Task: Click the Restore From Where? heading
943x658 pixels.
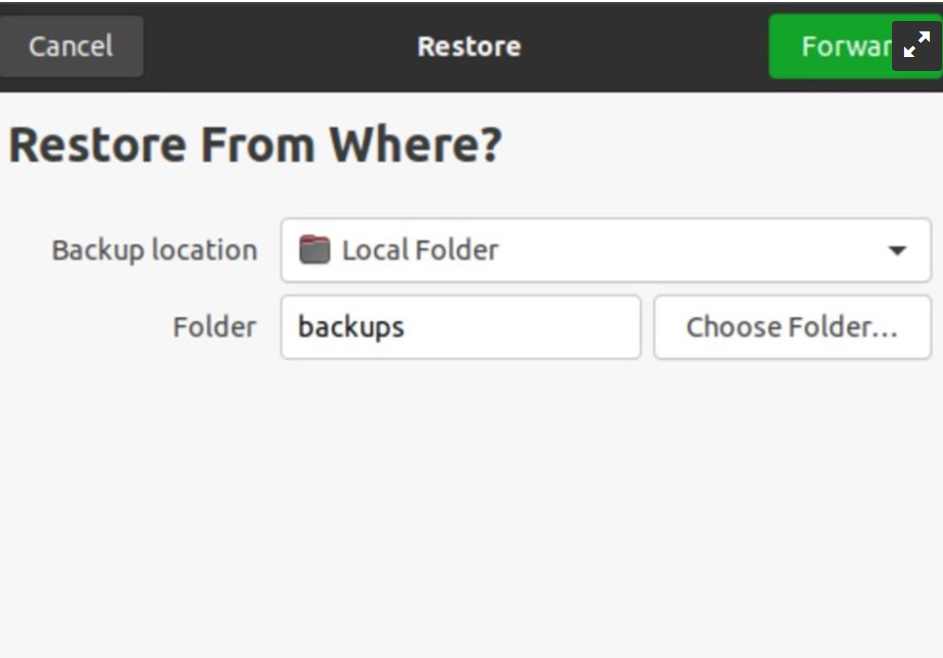Action: [255, 146]
